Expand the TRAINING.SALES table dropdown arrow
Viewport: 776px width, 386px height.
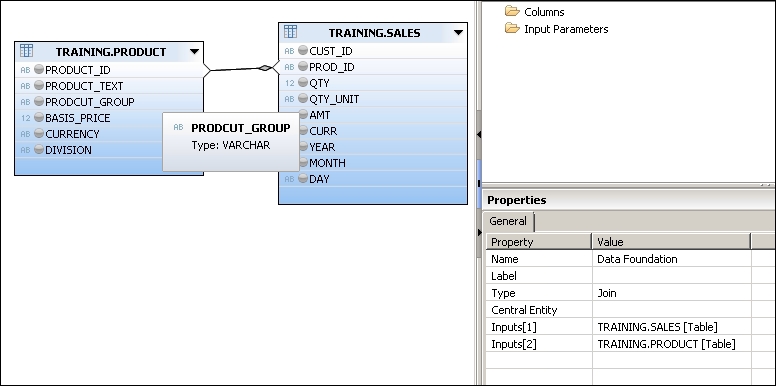pos(458,33)
